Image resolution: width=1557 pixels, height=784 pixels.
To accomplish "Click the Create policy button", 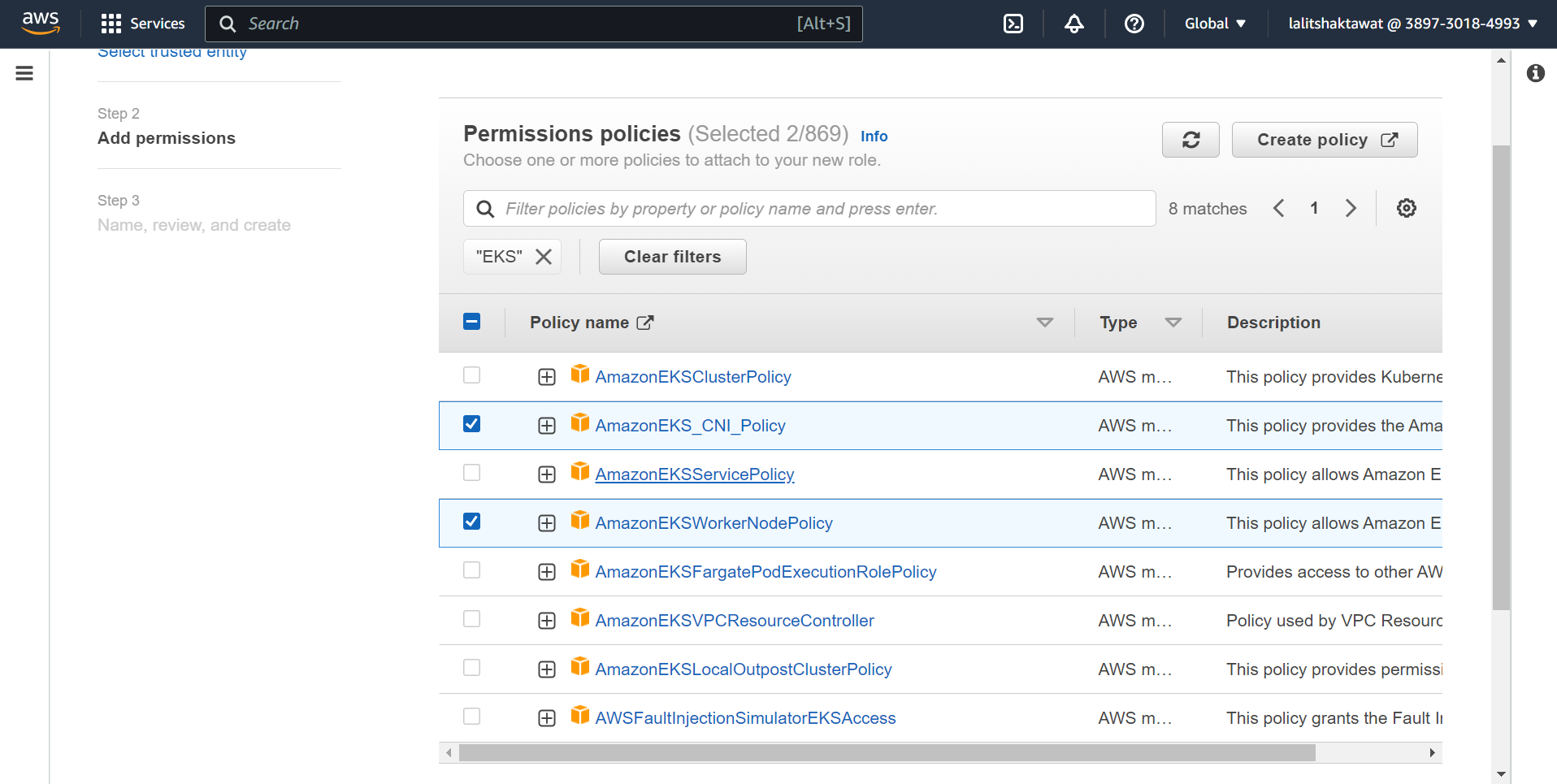I will [x=1325, y=140].
